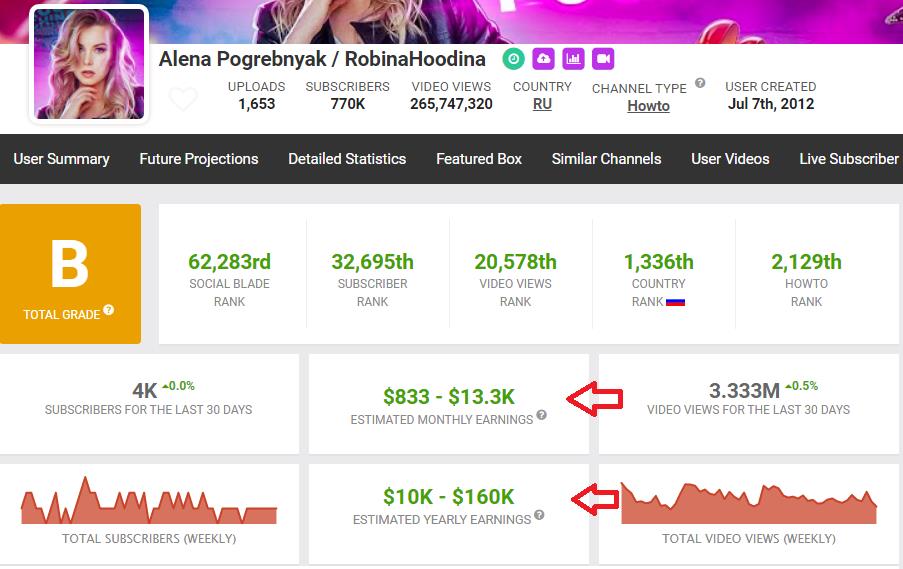Go to Featured Box tab
Screen dimensions: 903x569
coord(479,159)
